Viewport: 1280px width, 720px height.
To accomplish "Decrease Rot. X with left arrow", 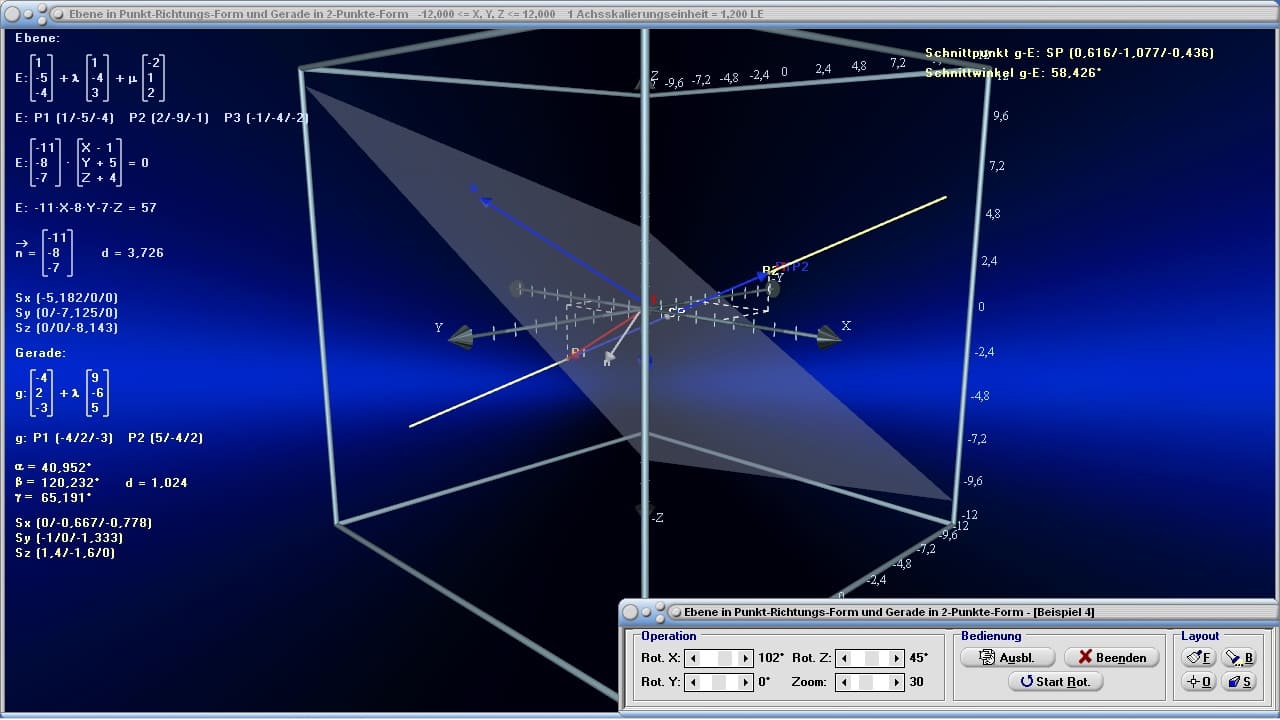I will click(x=693, y=658).
